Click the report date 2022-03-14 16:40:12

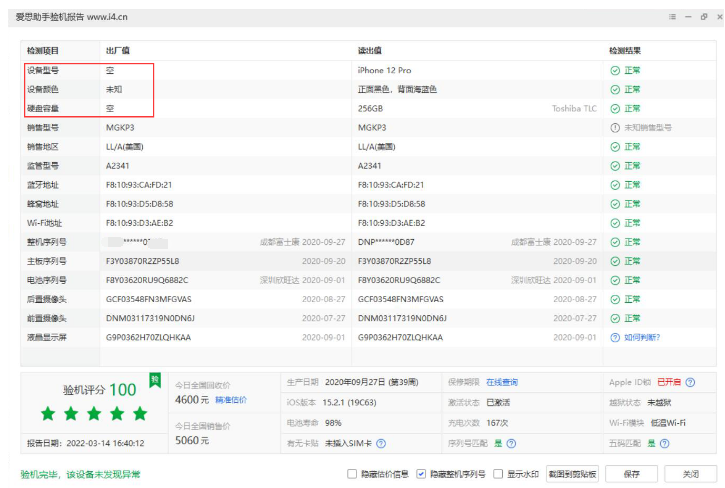(105, 443)
